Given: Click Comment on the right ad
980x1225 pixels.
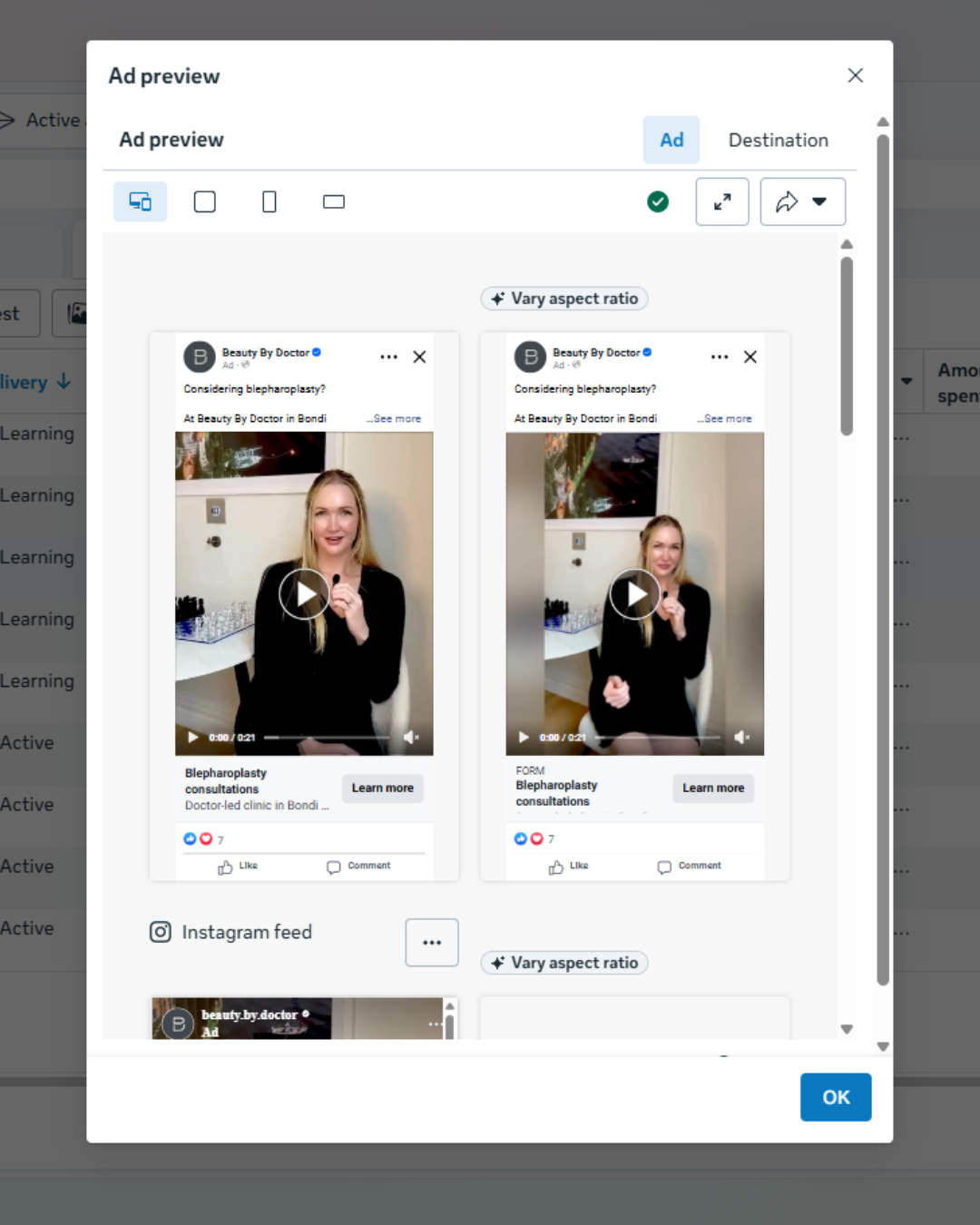Looking at the screenshot, I should (690, 867).
